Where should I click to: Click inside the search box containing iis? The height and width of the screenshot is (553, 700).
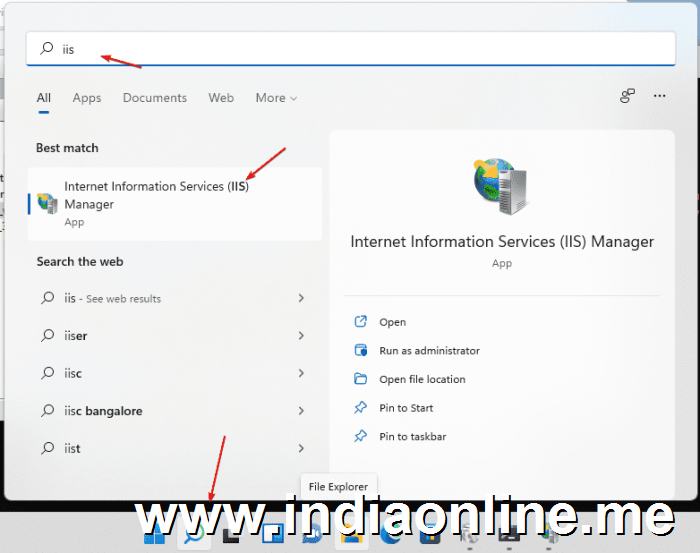point(350,48)
